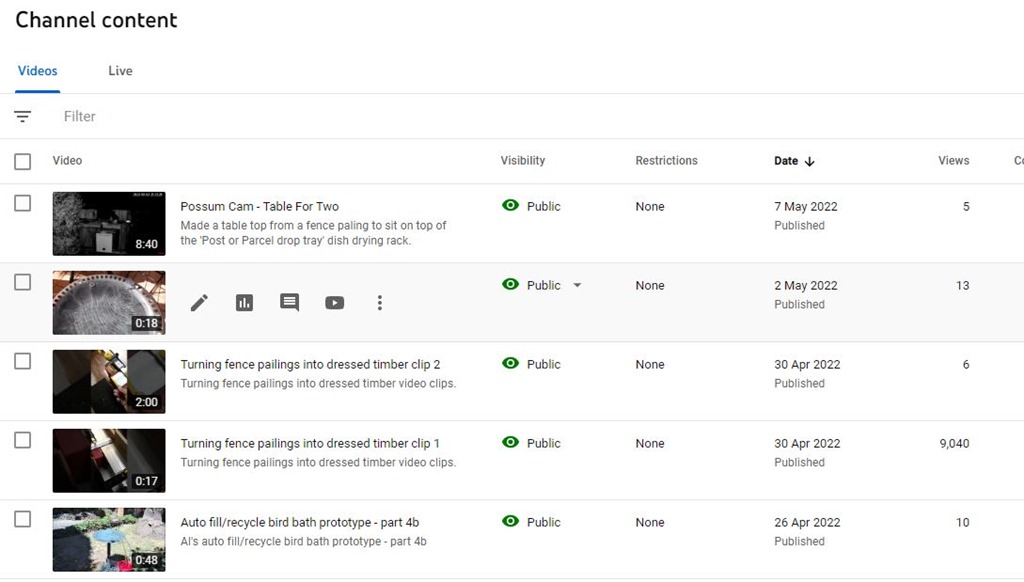This screenshot has width=1024, height=582.
Task: Open 'Turning fence pailings' clip 1 title
Action: tap(309, 443)
